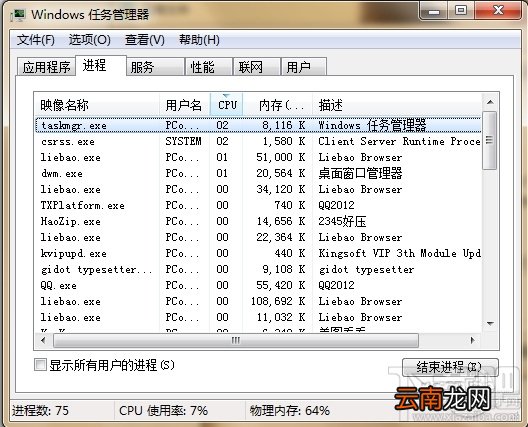This screenshot has width=528, height=427.
Task: Select the QQ.exe process
Action: click(258, 285)
